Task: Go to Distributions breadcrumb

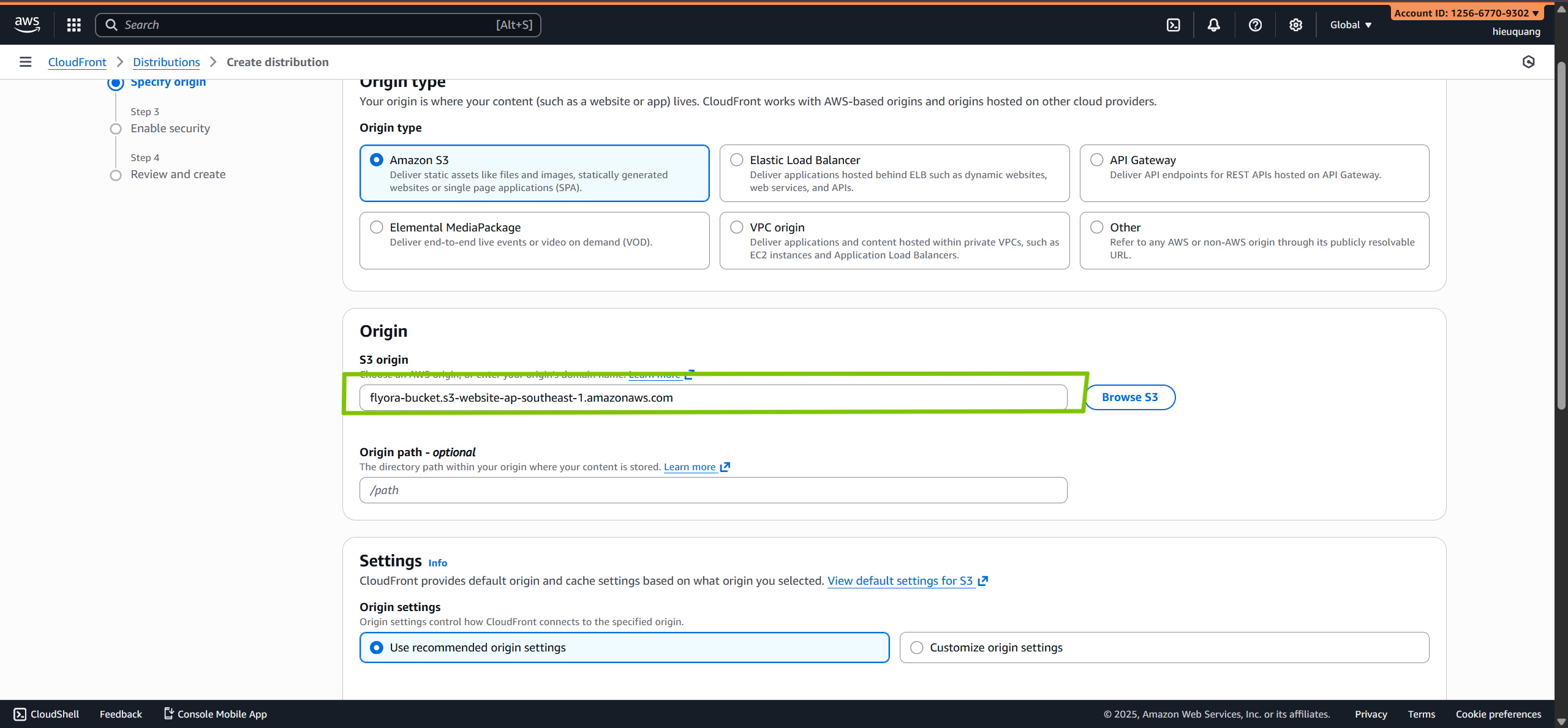Action: 166,62
